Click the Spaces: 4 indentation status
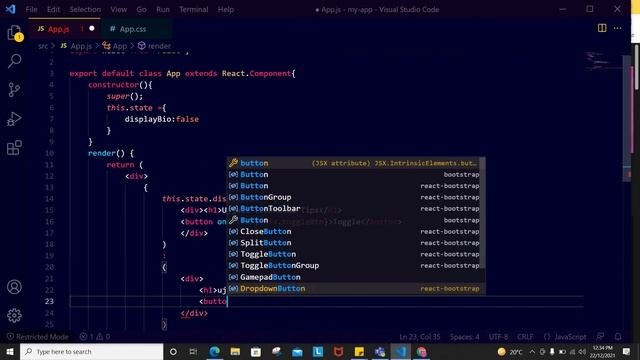This screenshot has width=640, height=360. [x=464, y=337]
